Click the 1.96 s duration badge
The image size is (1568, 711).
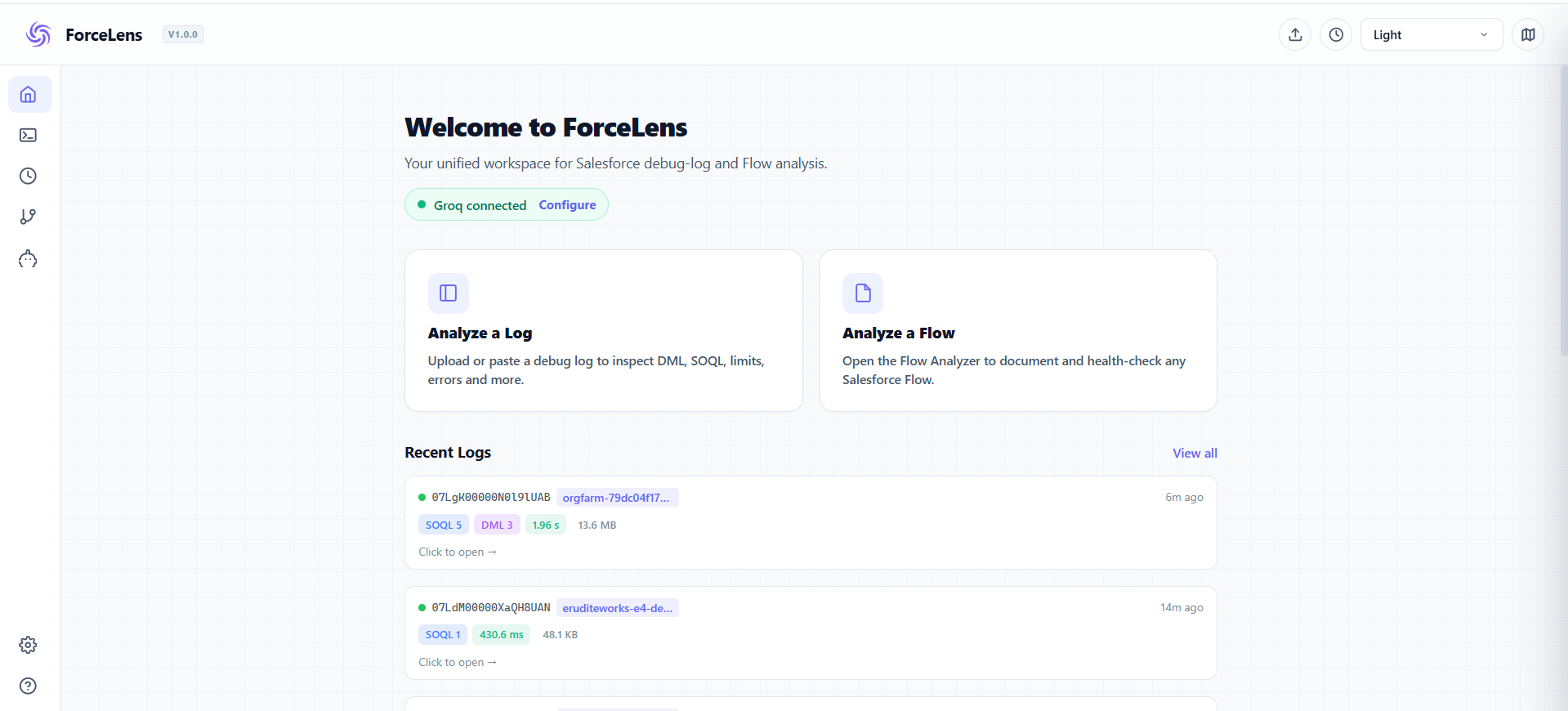[x=546, y=525]
